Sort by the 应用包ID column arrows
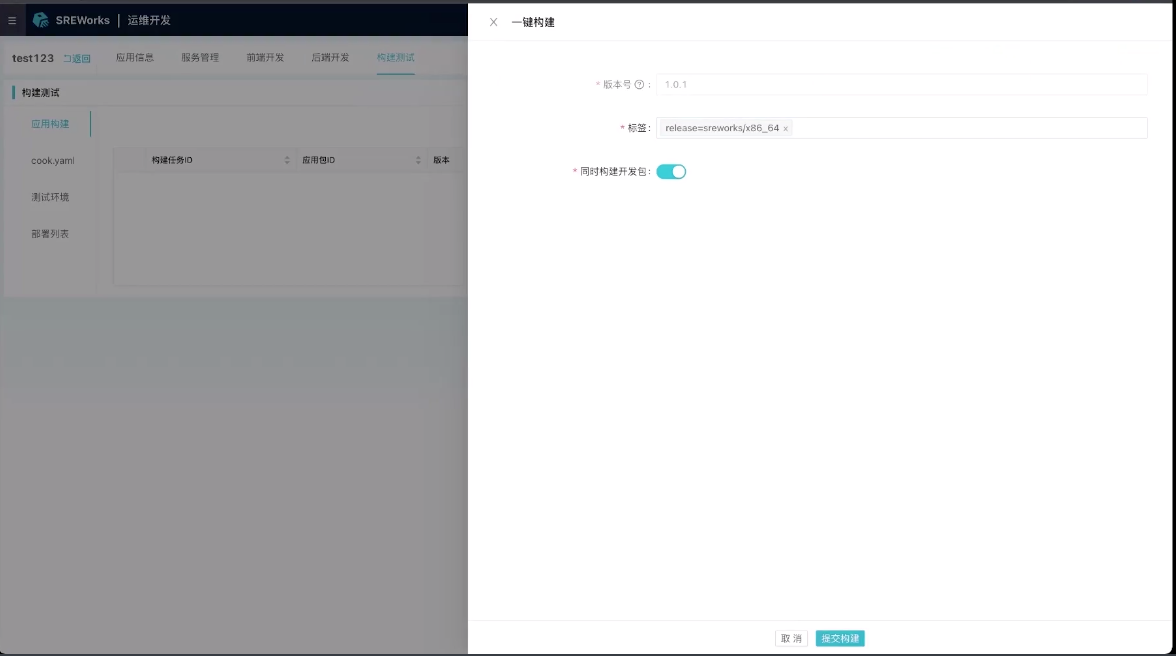This screenshot has height=656, width=1176. pos(419,160)
